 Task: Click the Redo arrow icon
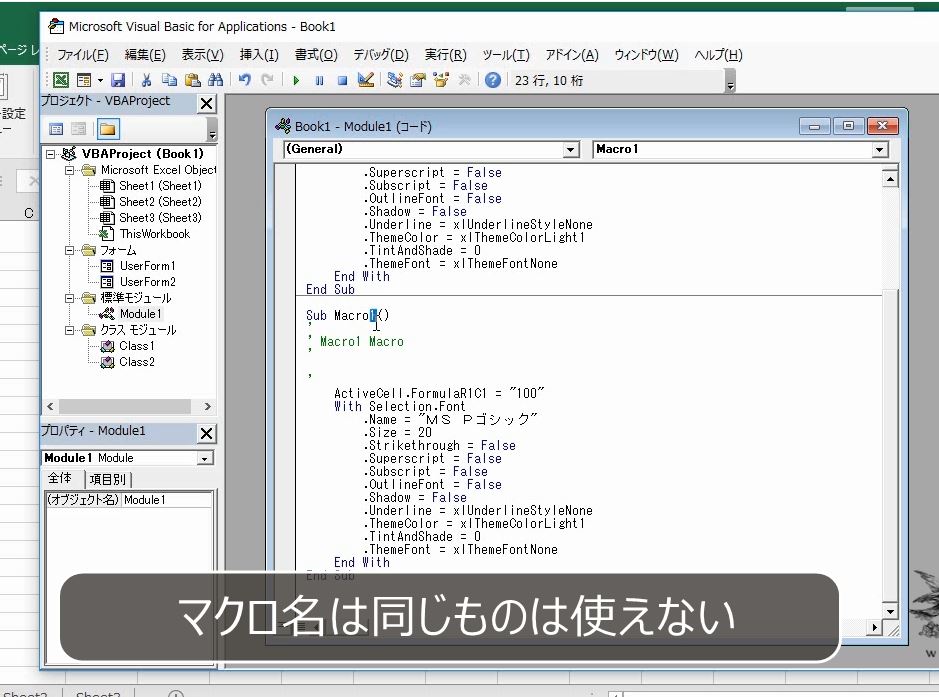pos(268,80)
